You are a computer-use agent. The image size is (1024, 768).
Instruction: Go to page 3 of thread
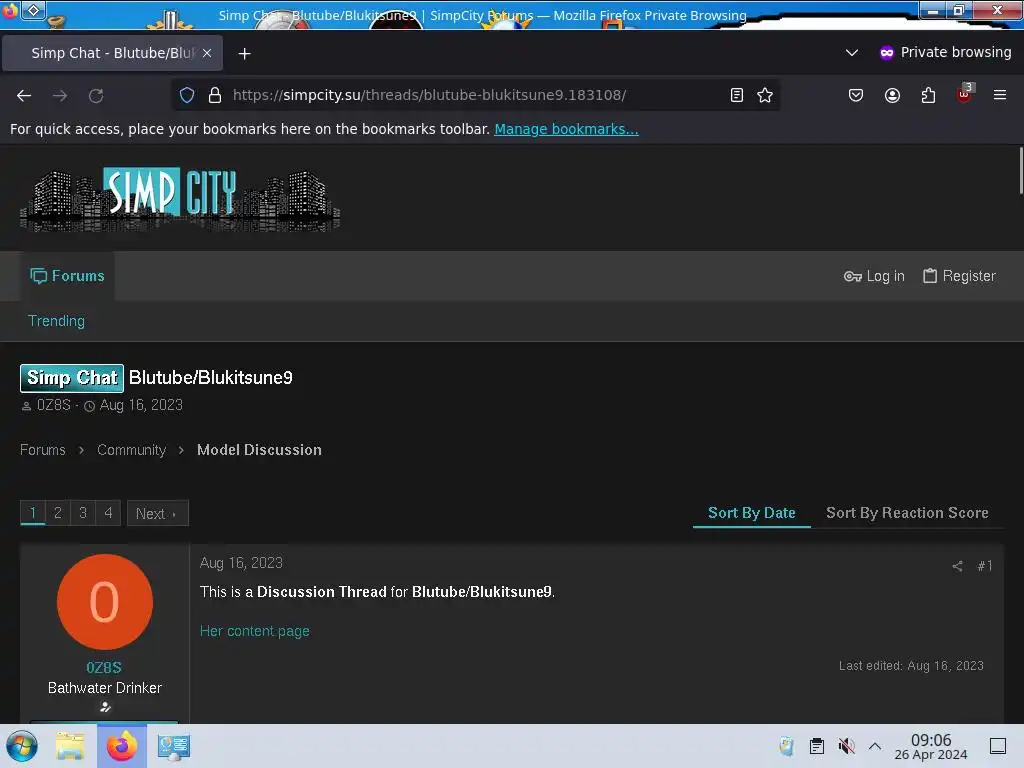83,513
